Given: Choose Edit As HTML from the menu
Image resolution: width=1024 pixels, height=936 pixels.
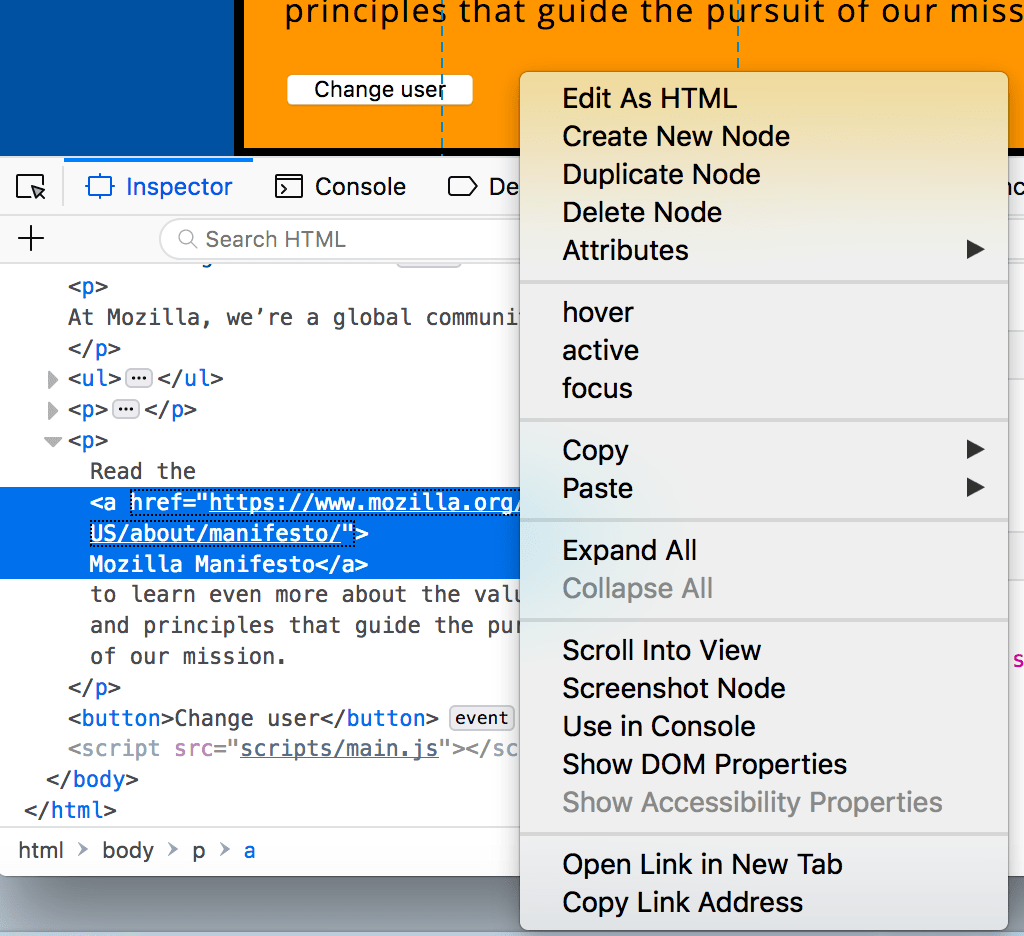Looking at the screenshot, I should pos(650,98).
